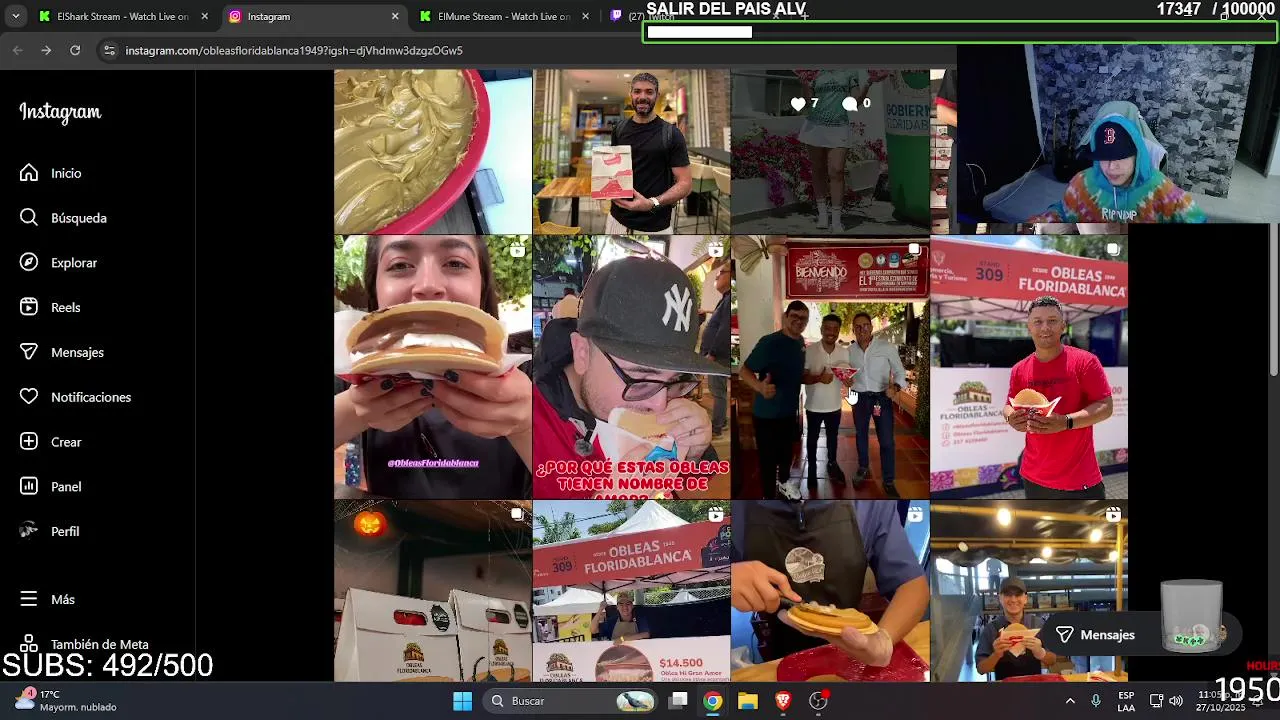Open the Bienvenido three men post
Image resolution: width=1280 pixels, height=720 pixels.
click(829, 367)
